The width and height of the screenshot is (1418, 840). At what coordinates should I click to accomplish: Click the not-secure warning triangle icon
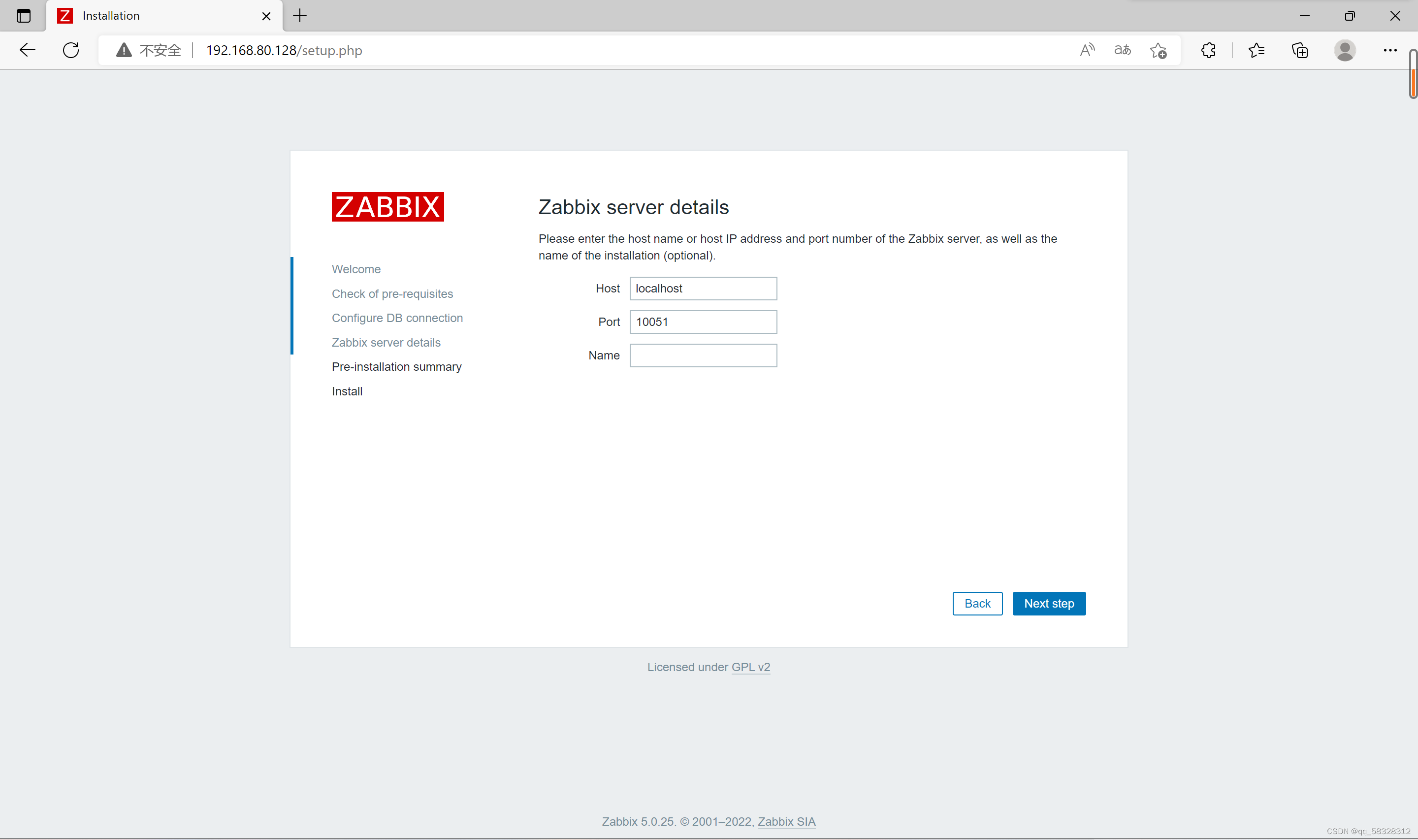(124, 50)
